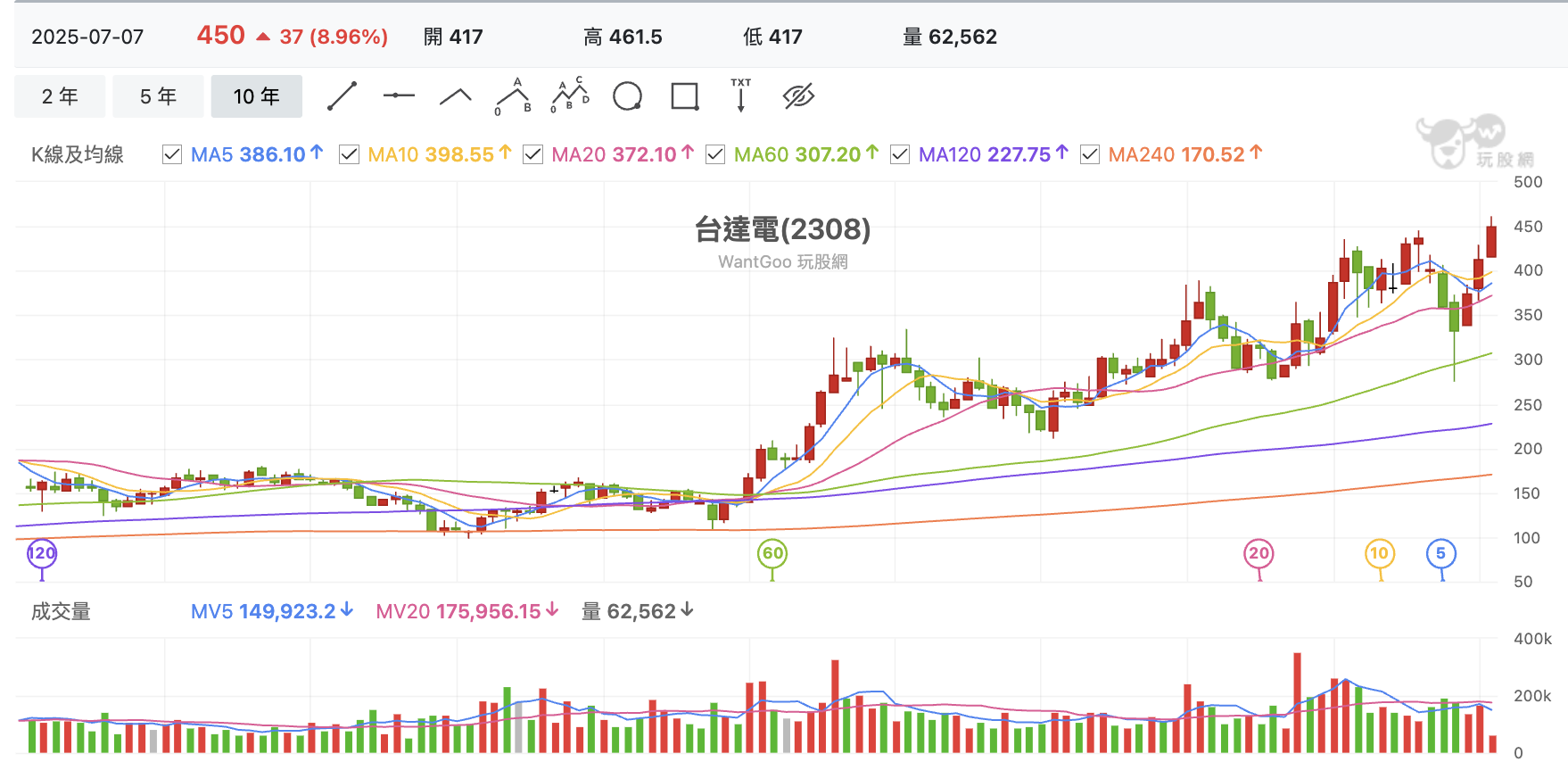
Task: Select the circle drawing tool
Action: coord(627,96)
